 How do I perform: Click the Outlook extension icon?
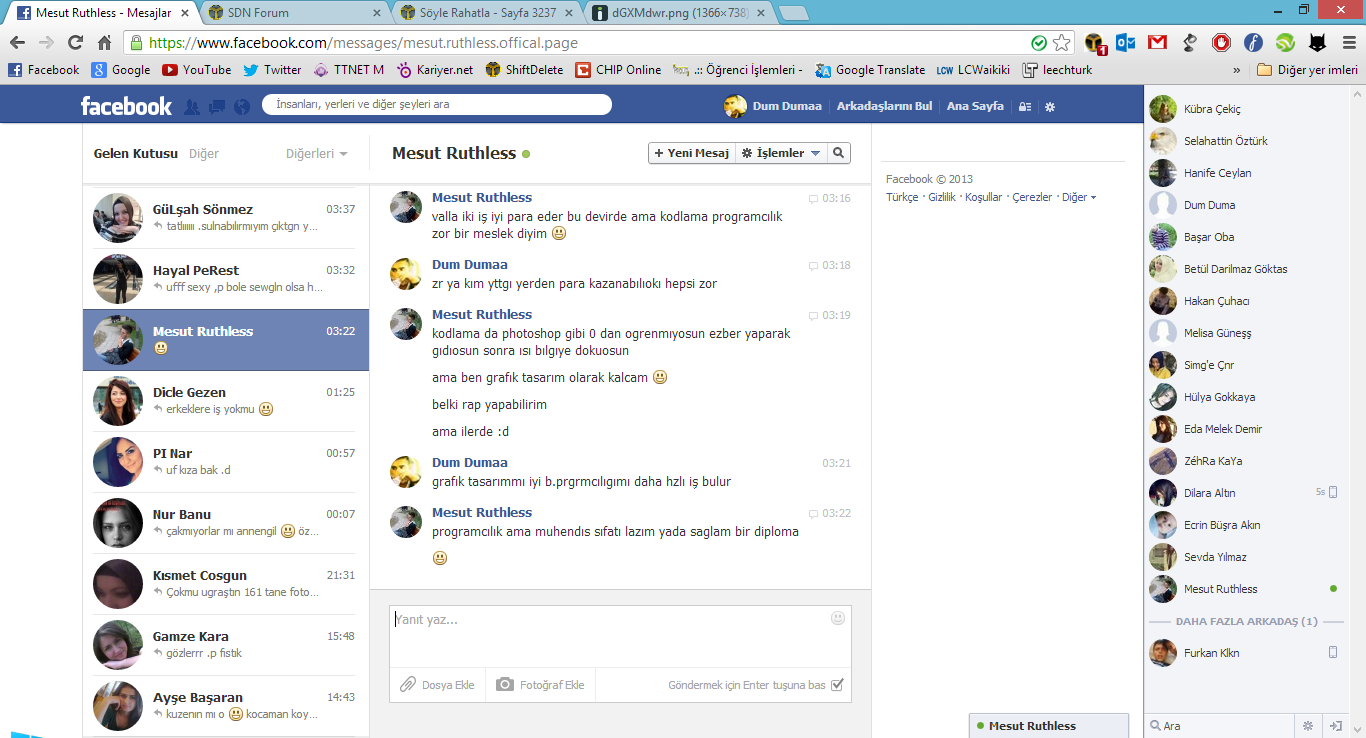1126,43
